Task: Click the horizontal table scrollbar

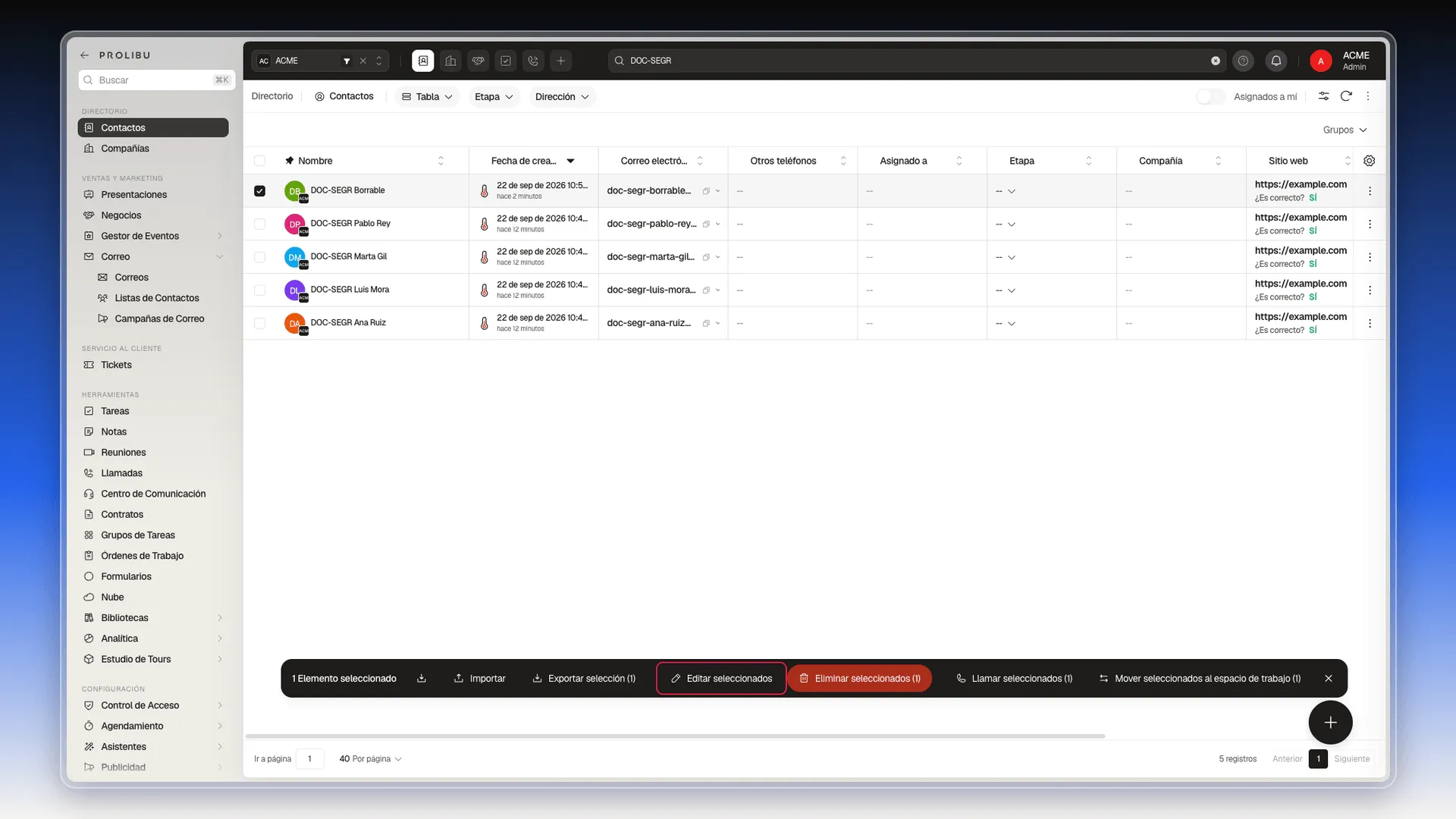Action: [x=675, y=736]
